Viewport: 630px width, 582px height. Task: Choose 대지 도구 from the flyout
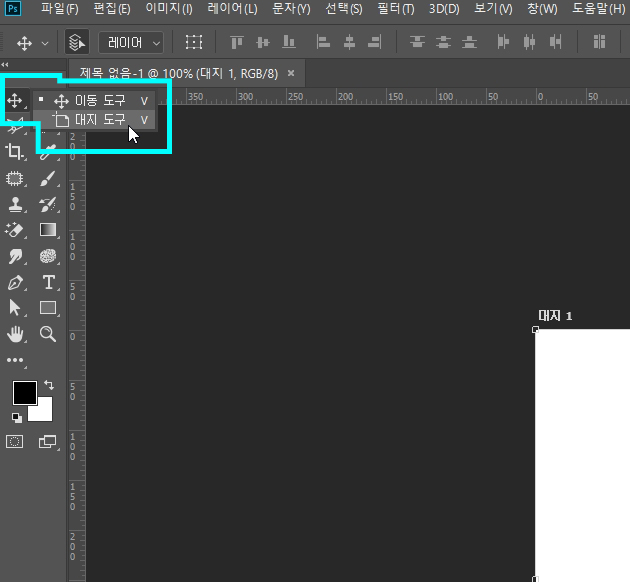[94, 120]
